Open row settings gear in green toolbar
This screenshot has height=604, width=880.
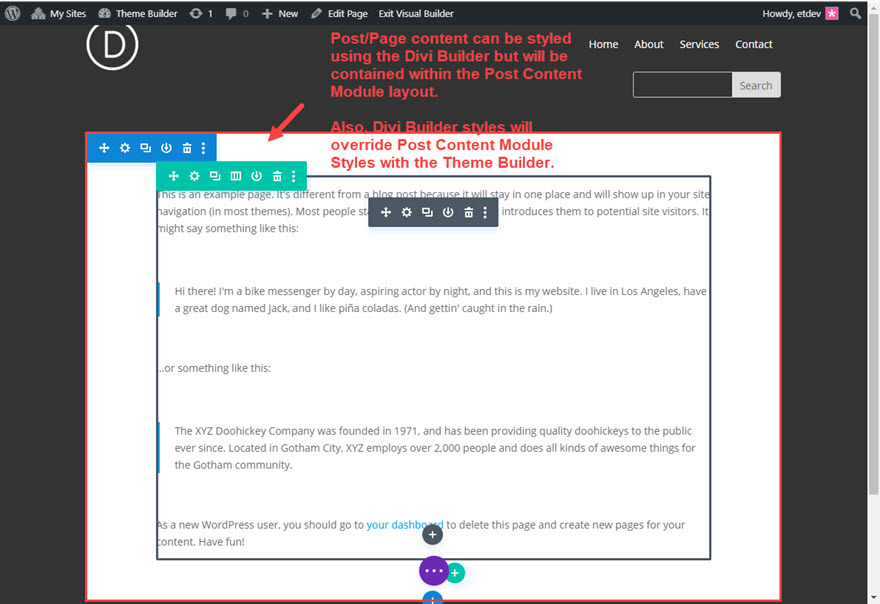[x=194, y=176]
